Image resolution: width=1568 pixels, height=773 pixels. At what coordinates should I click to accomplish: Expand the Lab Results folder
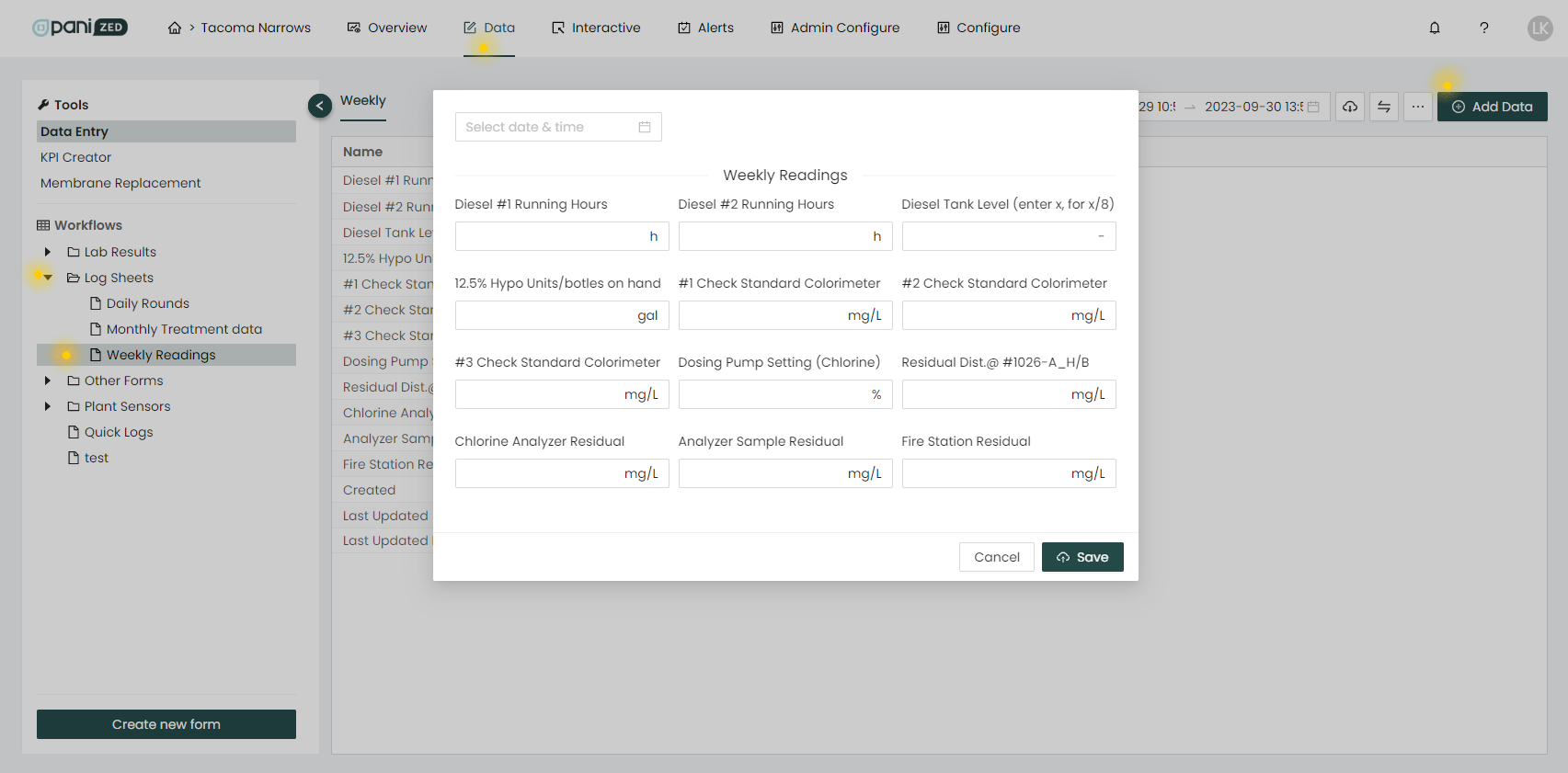(x=48, y=252)
